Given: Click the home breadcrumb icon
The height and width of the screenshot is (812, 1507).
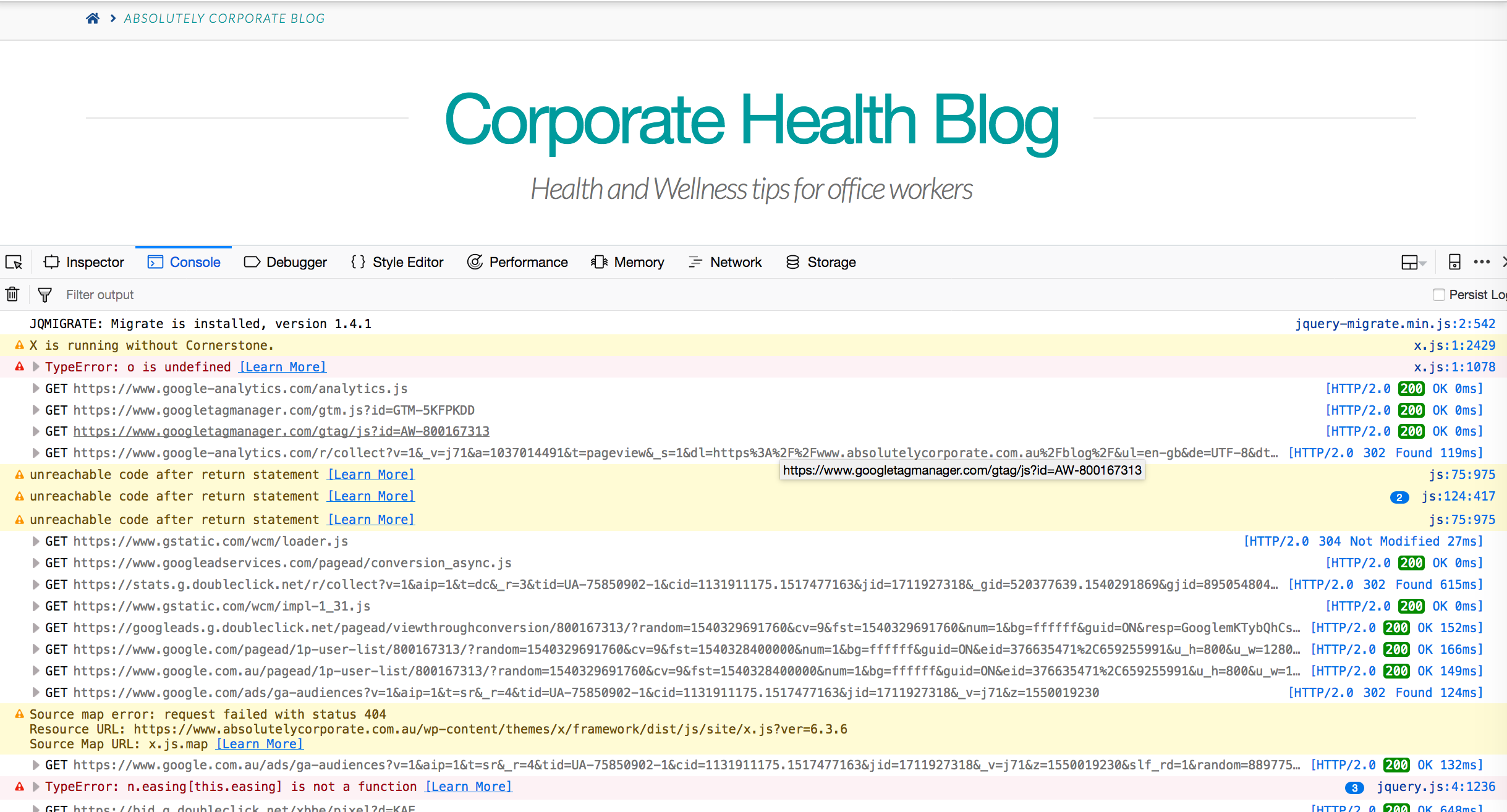Looking at the screenshot, I should [93, 19].
